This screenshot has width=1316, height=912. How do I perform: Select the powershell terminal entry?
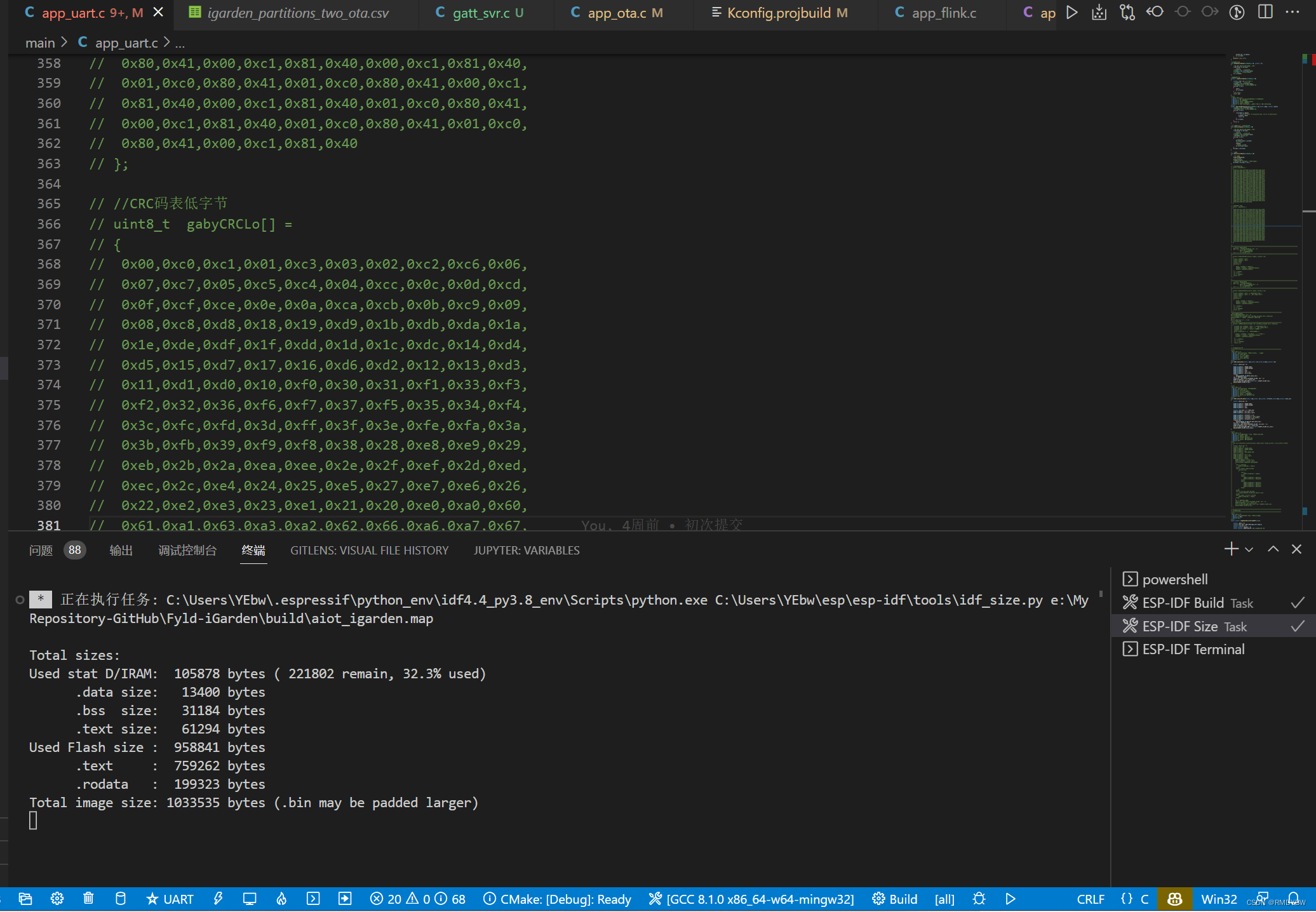click(x=1212, y=579)
